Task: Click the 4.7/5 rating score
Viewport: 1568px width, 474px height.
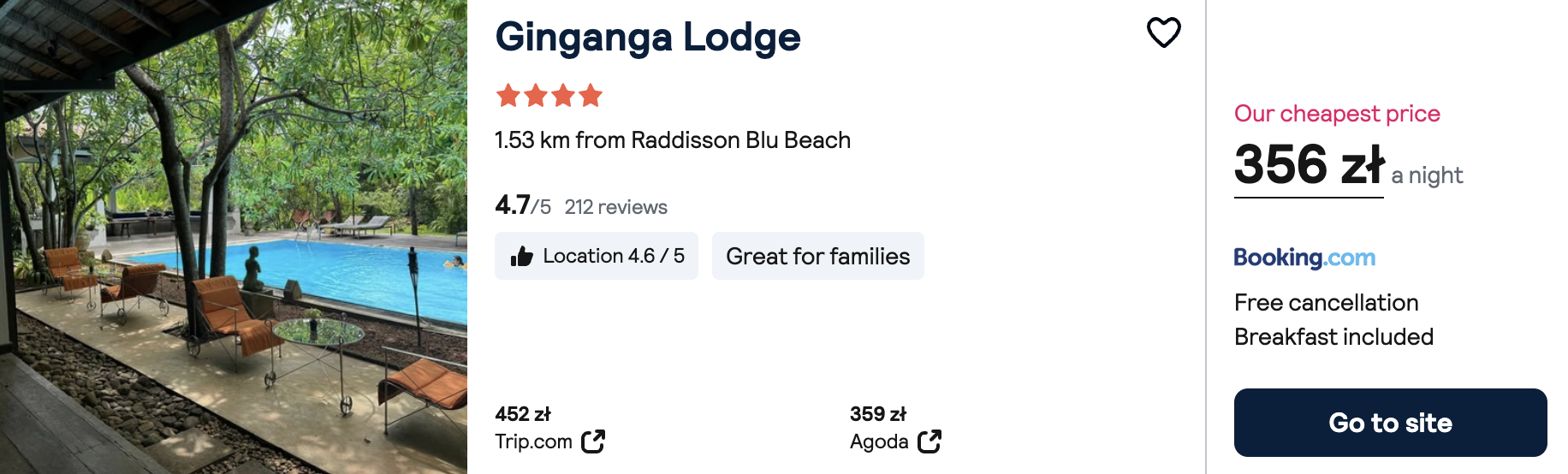Action: pyautogui.click(x=522, y=206)
